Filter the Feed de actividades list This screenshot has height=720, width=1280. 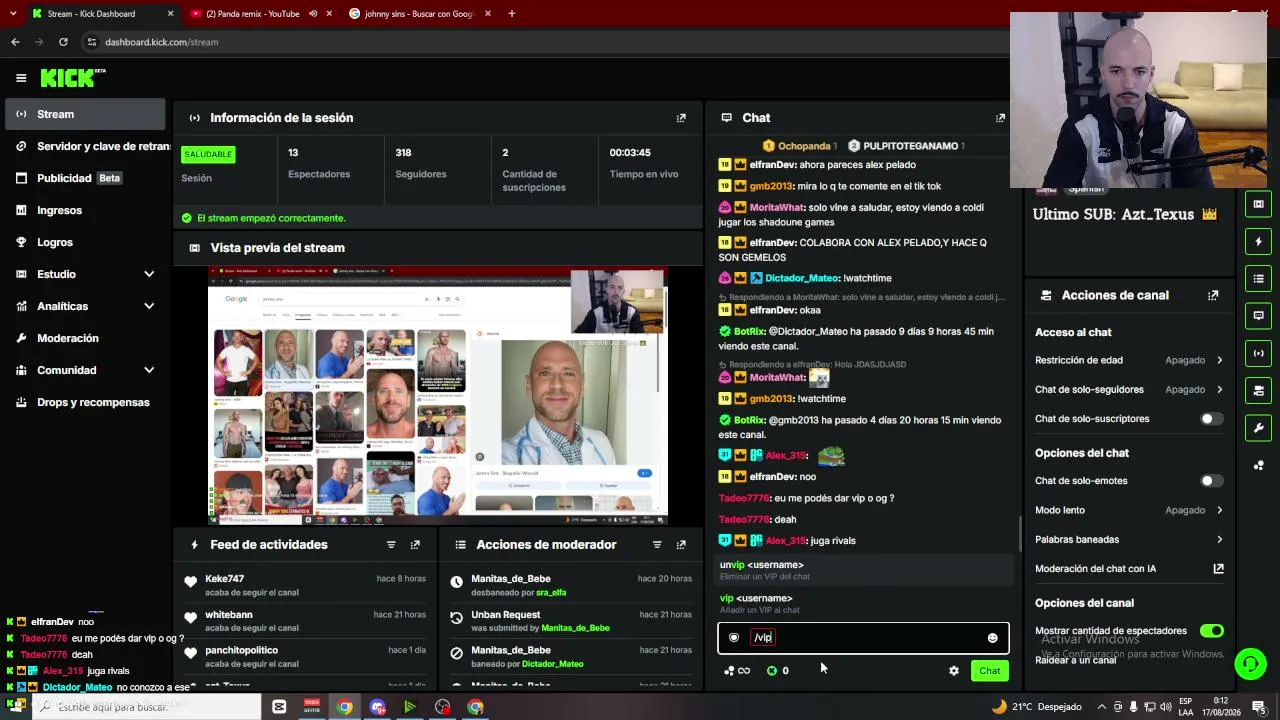pos(391,545)
